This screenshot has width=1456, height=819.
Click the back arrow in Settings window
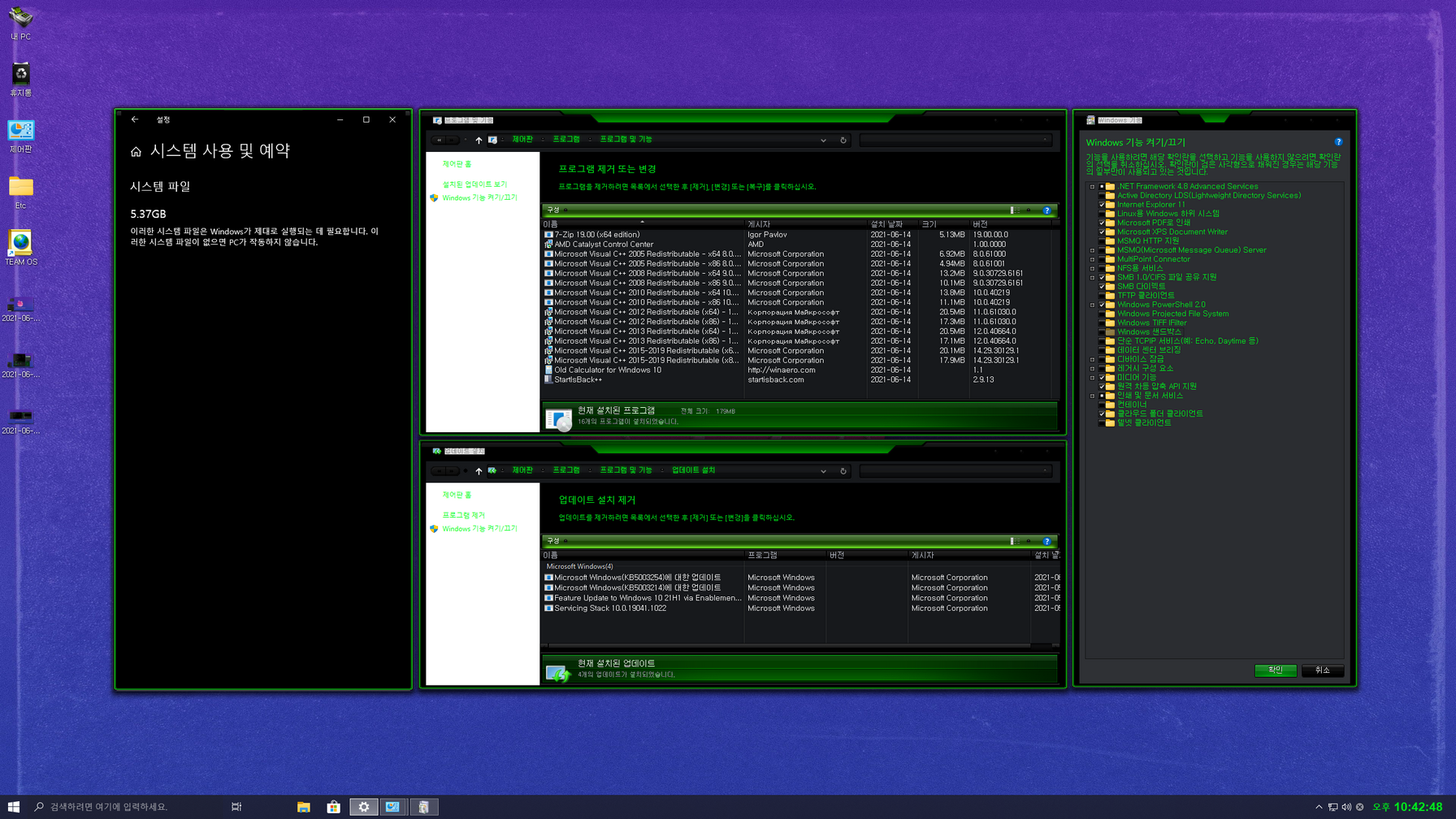[135, 119]
